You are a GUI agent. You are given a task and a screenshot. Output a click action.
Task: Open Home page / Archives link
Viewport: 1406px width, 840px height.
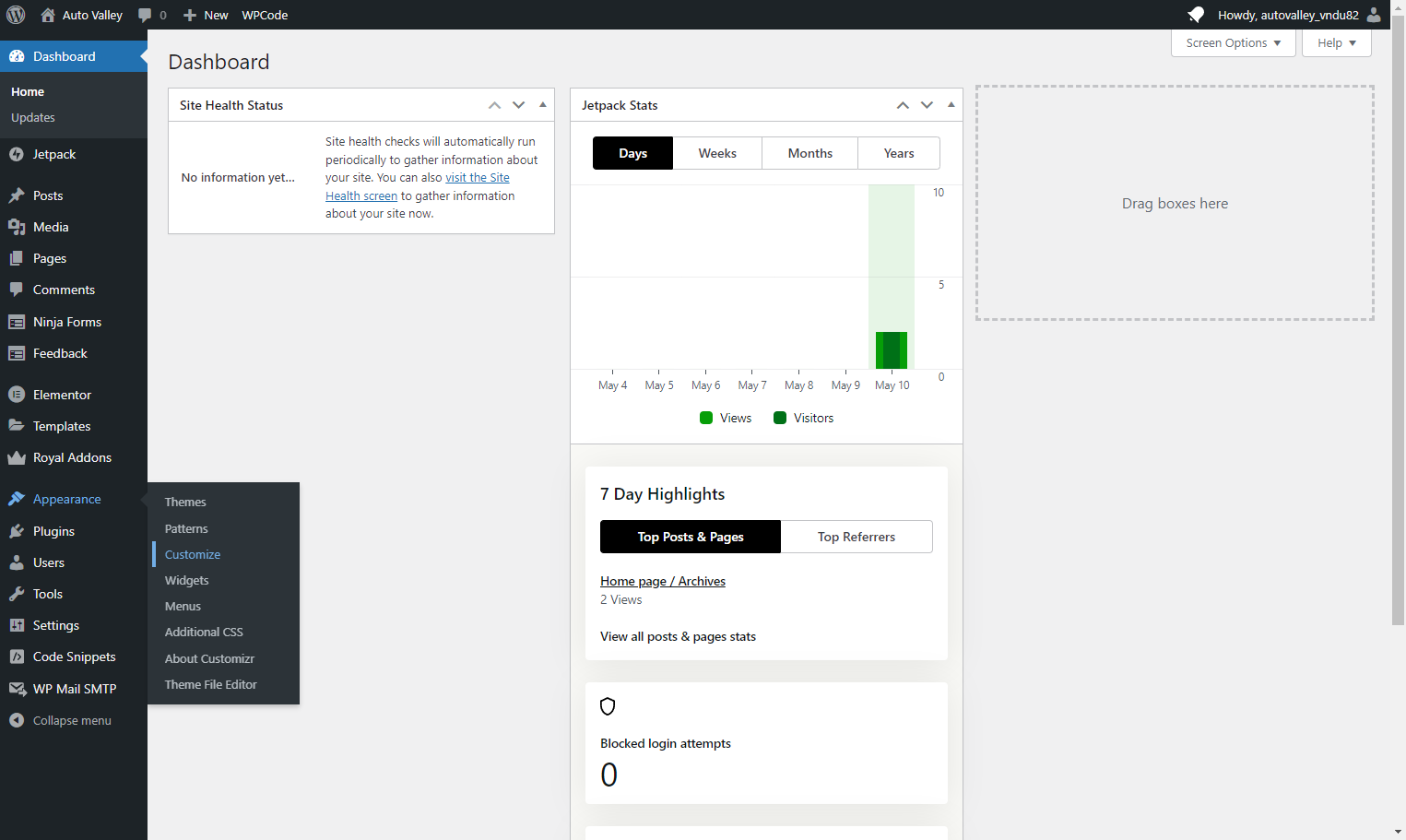663,581
